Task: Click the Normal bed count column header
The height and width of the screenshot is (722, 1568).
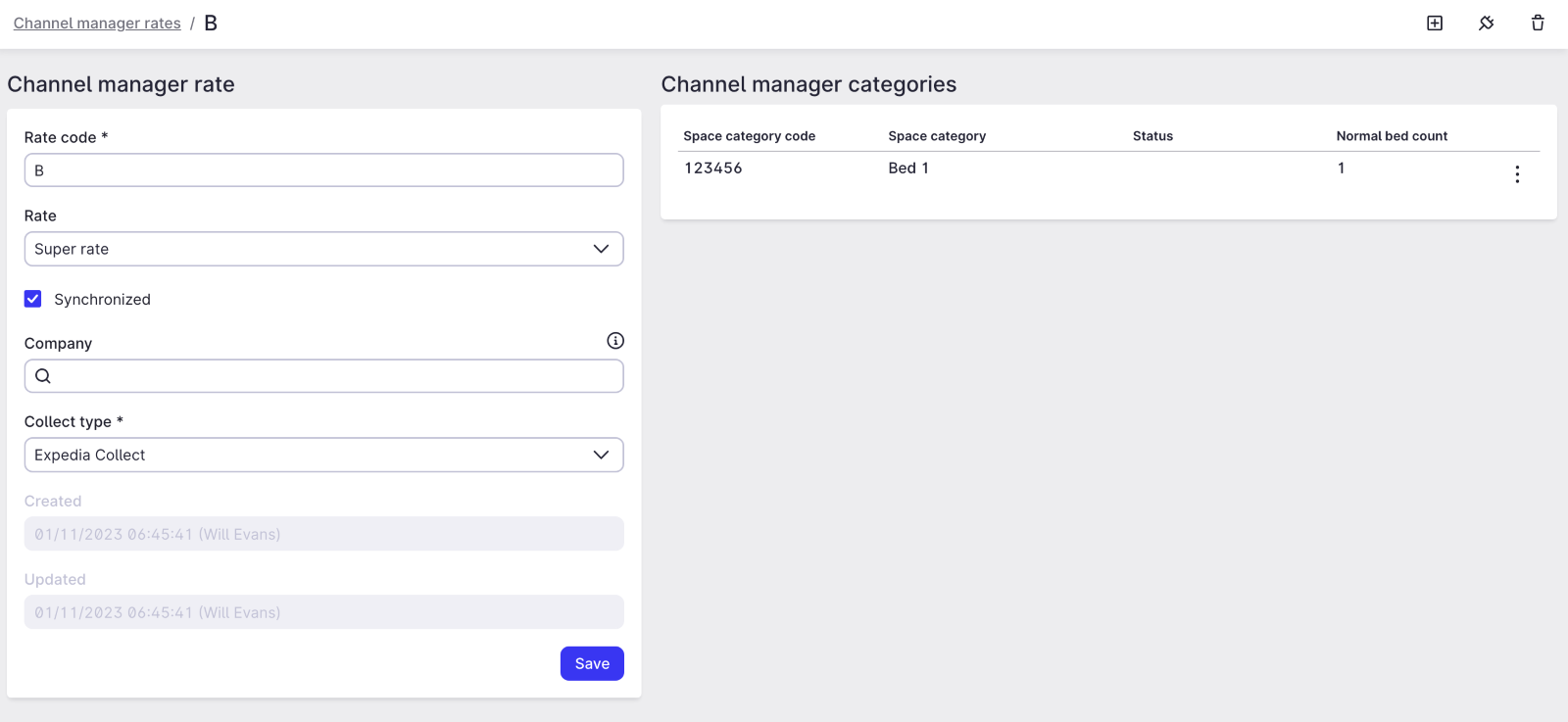Action: coord(1392,136)
